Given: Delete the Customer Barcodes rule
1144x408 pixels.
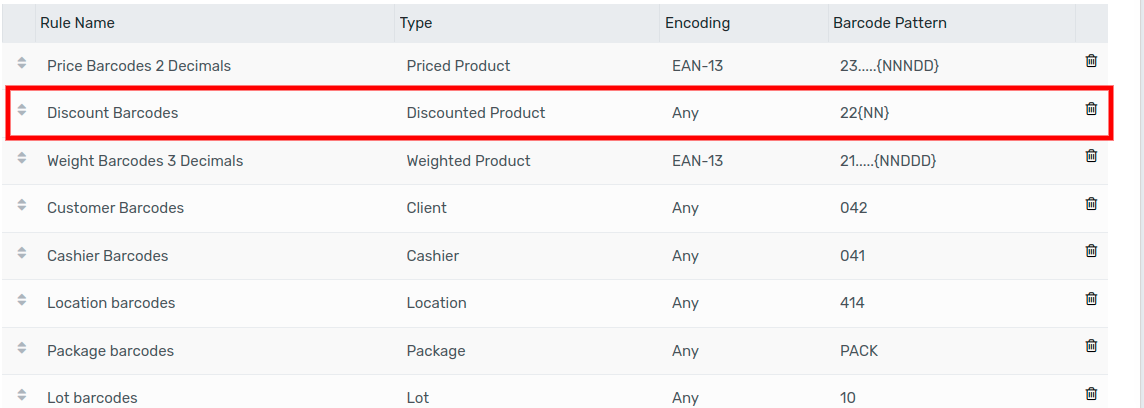Looking at the screenshot, I should pyautogui.click(x=1091, y=204).
